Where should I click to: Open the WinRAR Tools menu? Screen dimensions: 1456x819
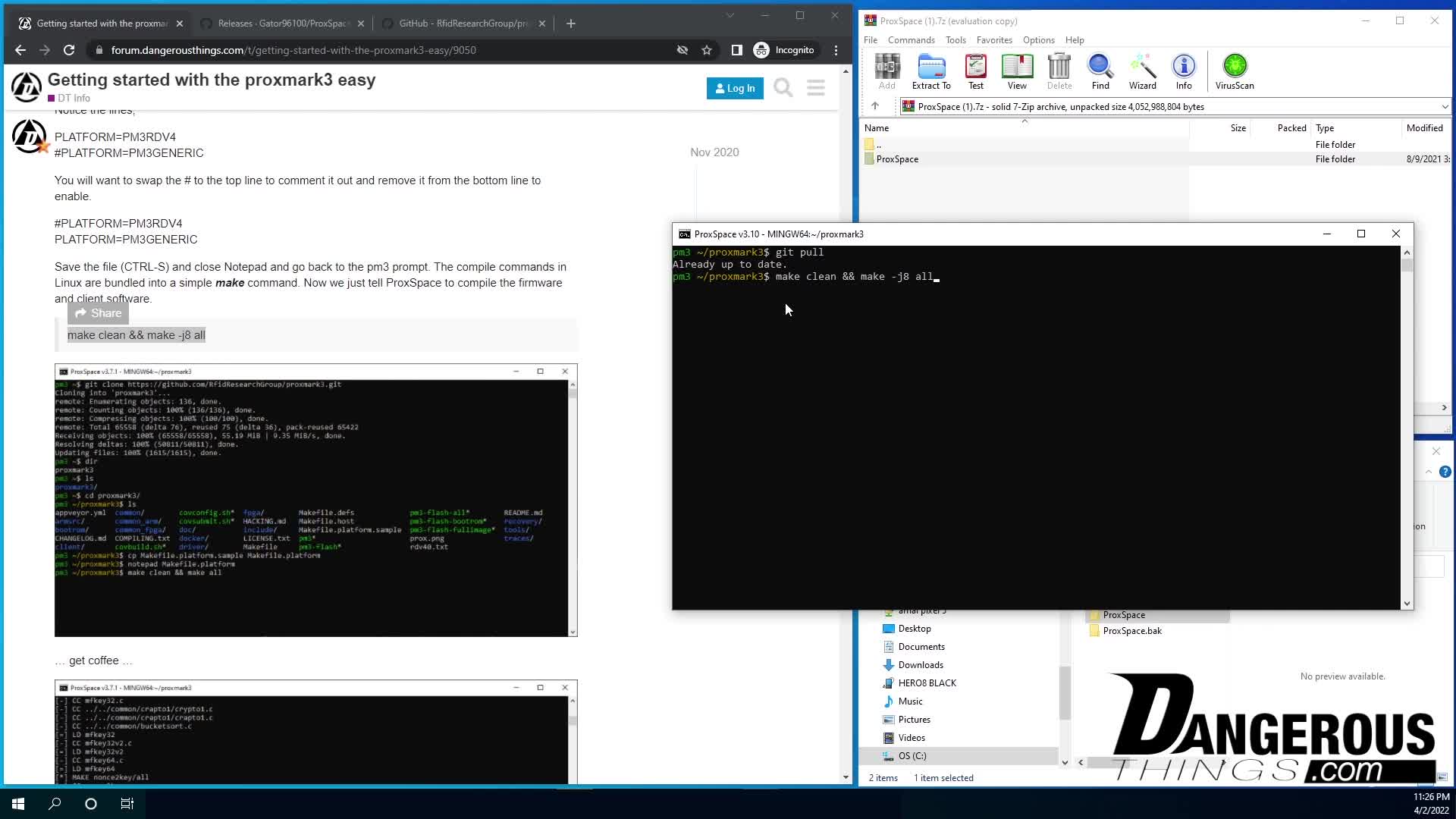[x=955, y=40]
